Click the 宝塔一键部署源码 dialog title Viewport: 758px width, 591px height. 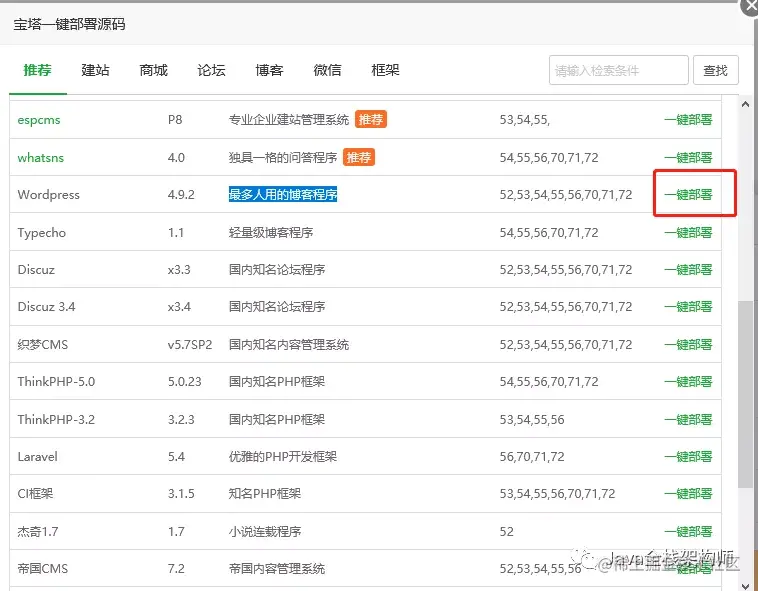[x=69, y=24]
